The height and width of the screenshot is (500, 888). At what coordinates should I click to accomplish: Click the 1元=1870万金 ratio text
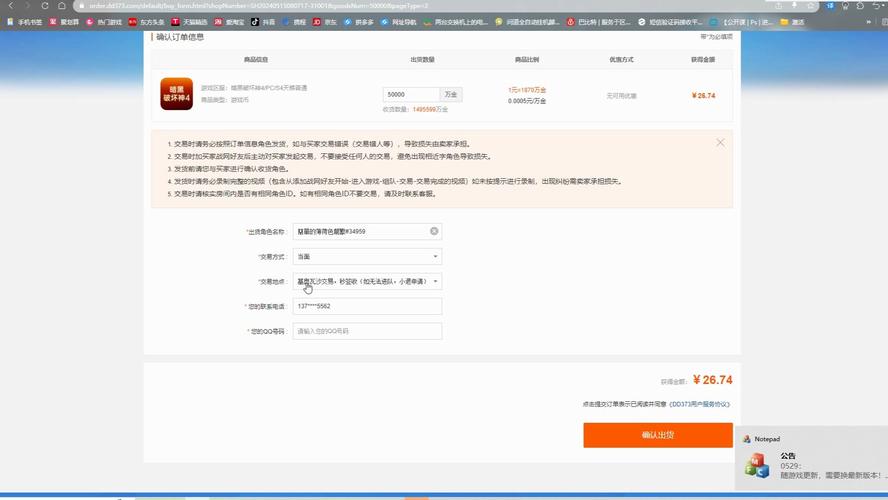point(527,90)
